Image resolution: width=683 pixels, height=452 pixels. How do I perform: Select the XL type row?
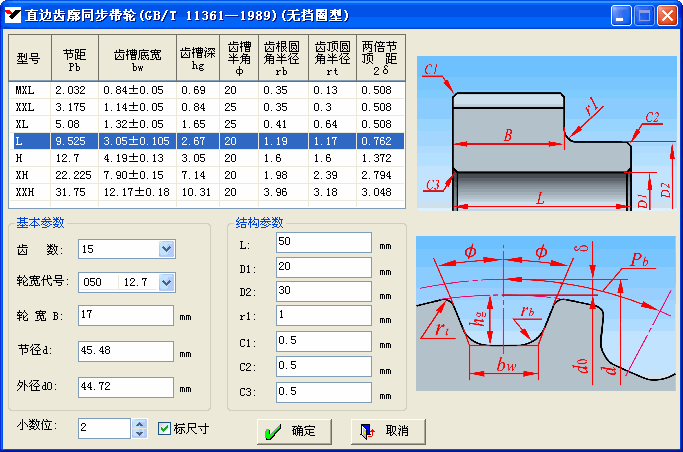coord(207,124)
